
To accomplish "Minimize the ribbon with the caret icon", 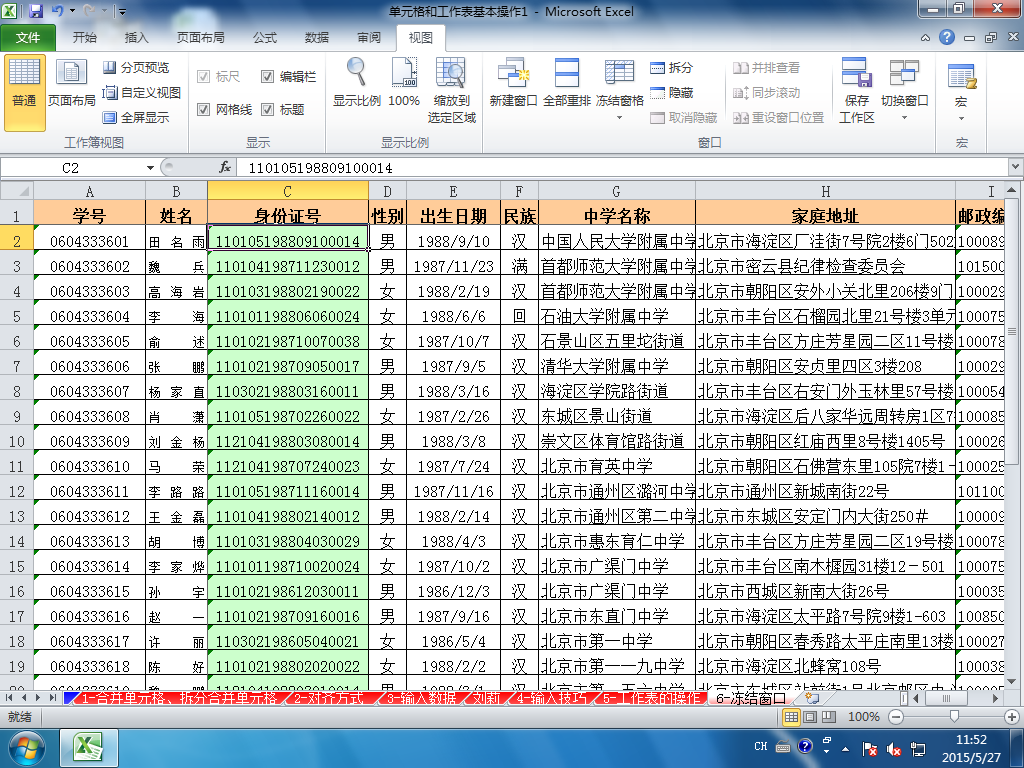I will click(x=925, y=38).
